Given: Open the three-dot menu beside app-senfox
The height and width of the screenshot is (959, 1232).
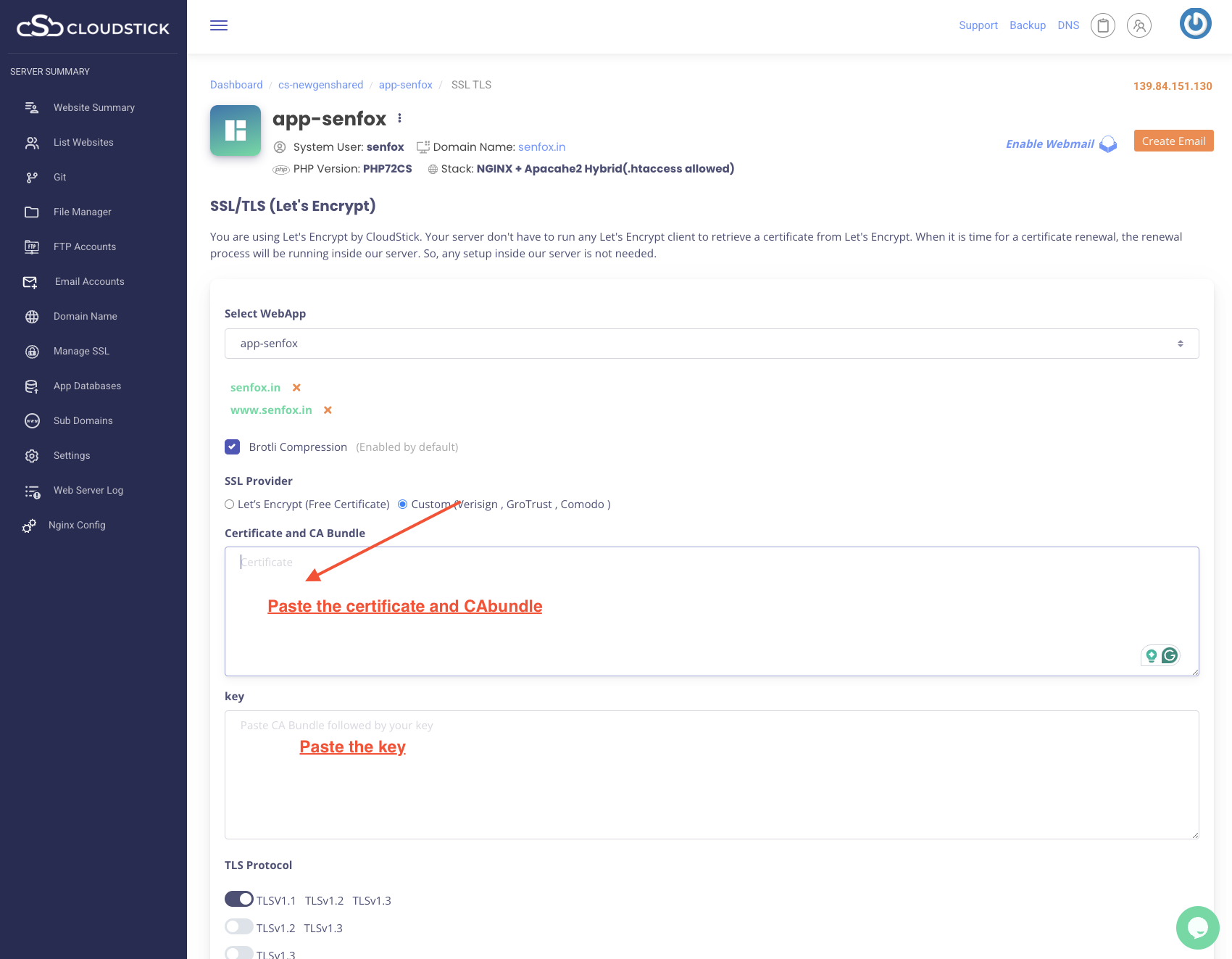Looking at the screenshot, I should tap(399, 118).
